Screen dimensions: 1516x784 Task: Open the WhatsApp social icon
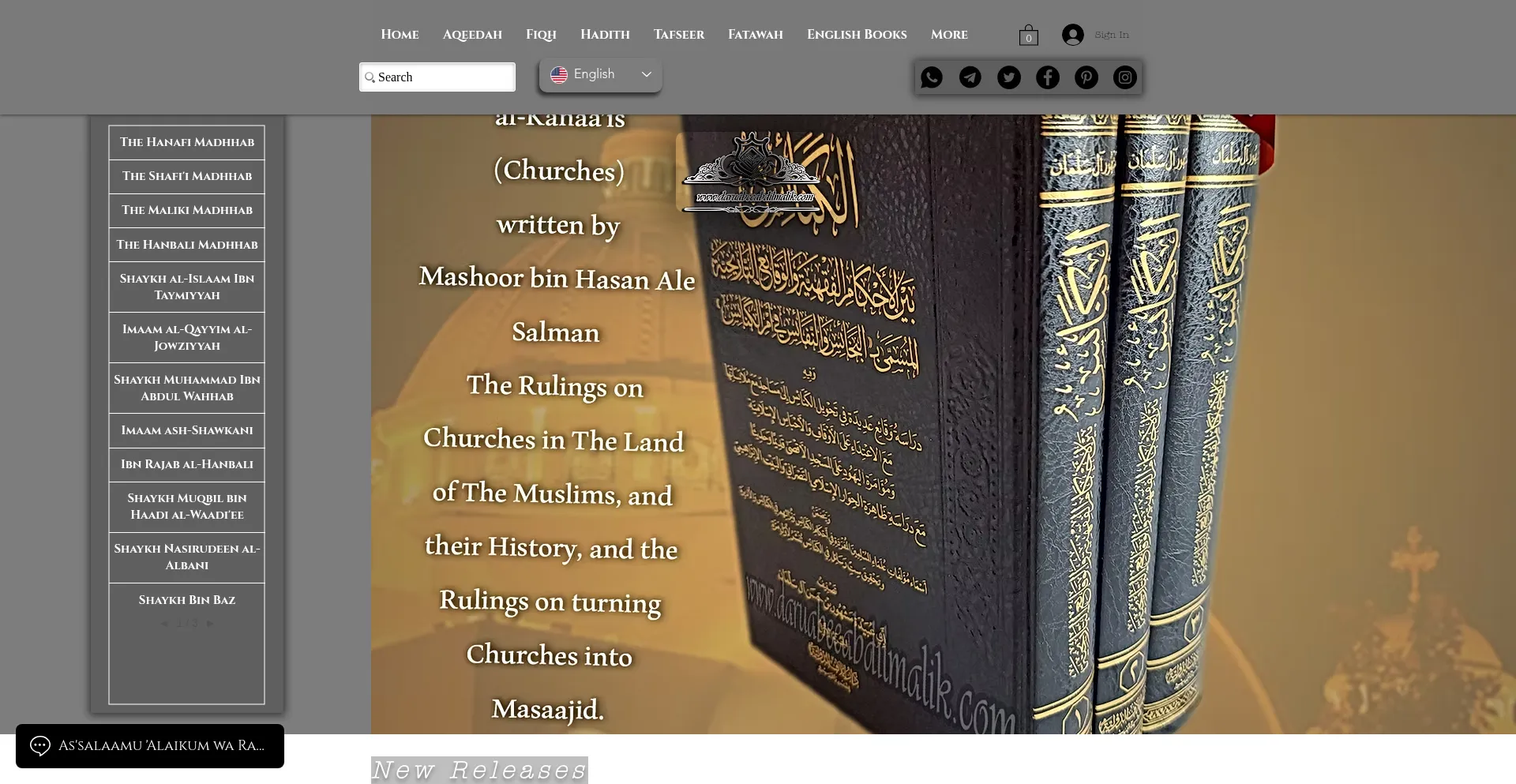coord(932,77)
